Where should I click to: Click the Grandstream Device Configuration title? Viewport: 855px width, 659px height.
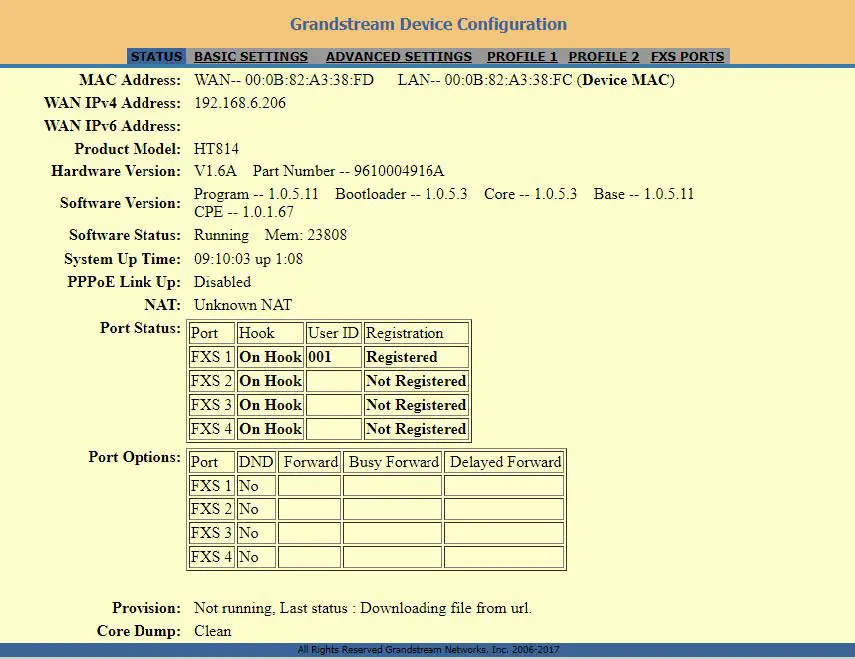428,24
